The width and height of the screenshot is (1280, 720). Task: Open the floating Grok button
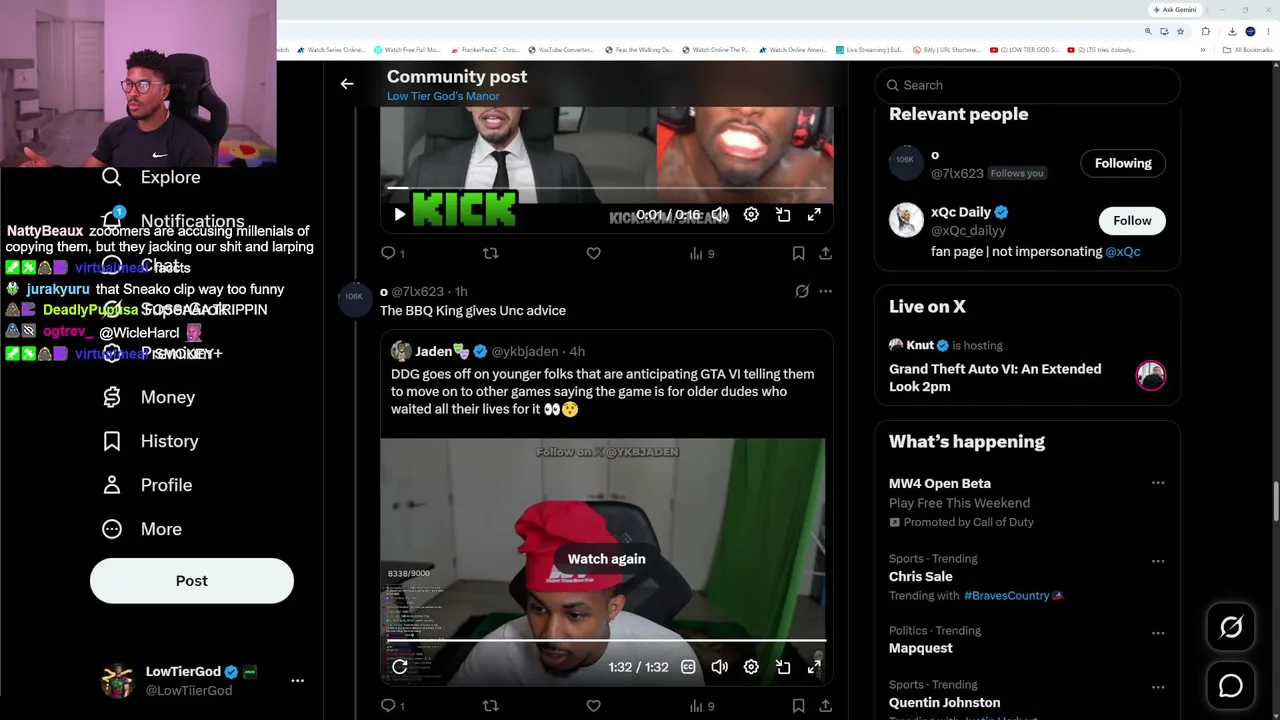click(x=1231, y=627)
